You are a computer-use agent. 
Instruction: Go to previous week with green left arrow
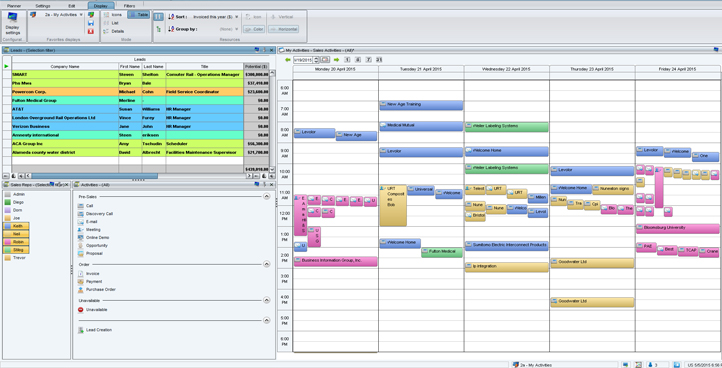click(x=288, y=60)
